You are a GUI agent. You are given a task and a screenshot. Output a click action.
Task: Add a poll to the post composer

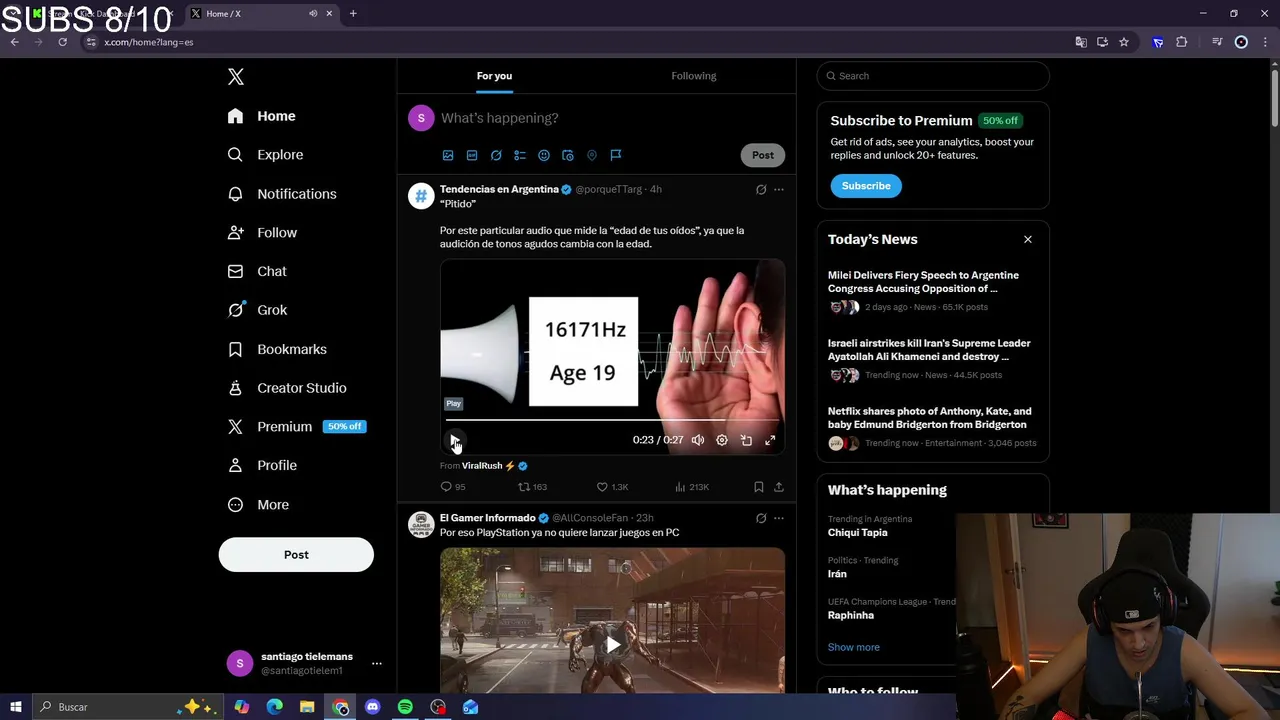tap(520, 155)
